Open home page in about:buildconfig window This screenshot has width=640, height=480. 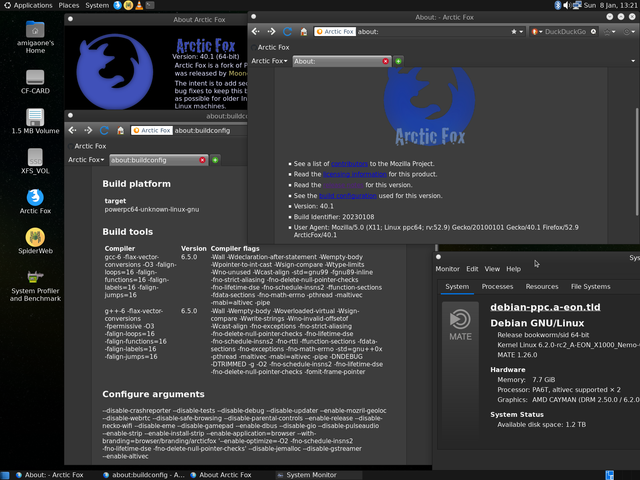(x=120, y=130)
